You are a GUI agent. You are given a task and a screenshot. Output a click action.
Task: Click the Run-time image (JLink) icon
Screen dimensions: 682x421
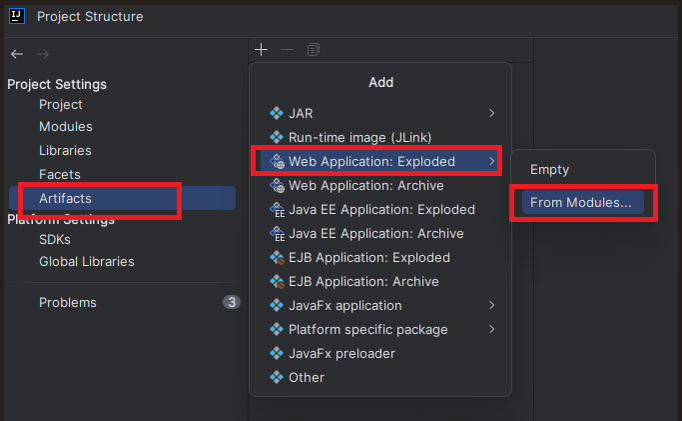277,137
